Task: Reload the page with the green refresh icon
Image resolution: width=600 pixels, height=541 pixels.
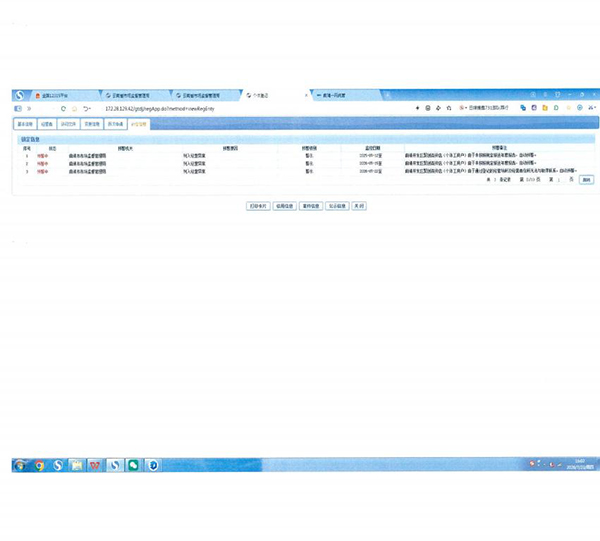Action: (x=63, y=109)
